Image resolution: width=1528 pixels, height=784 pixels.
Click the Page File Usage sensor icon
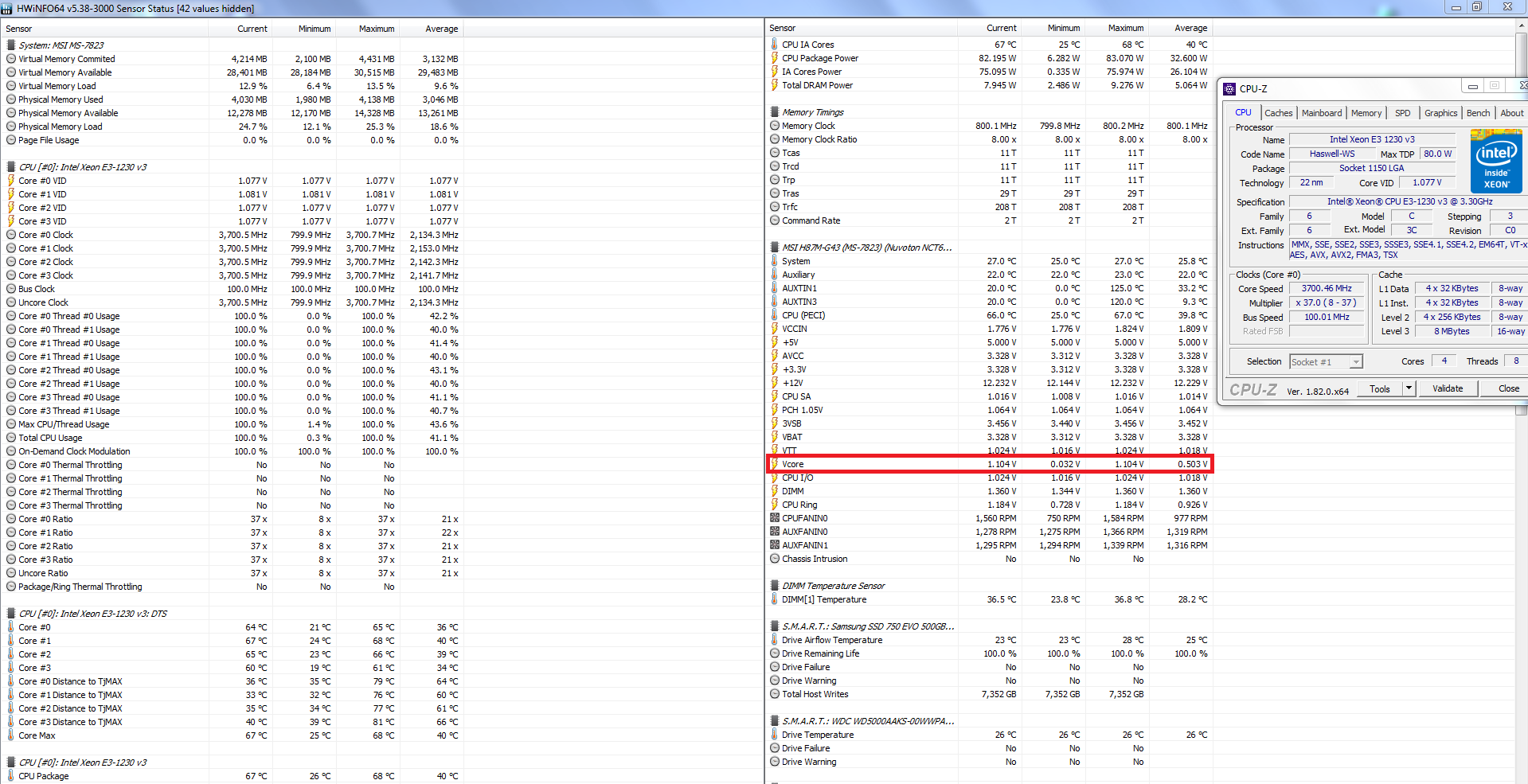point(11,140)
